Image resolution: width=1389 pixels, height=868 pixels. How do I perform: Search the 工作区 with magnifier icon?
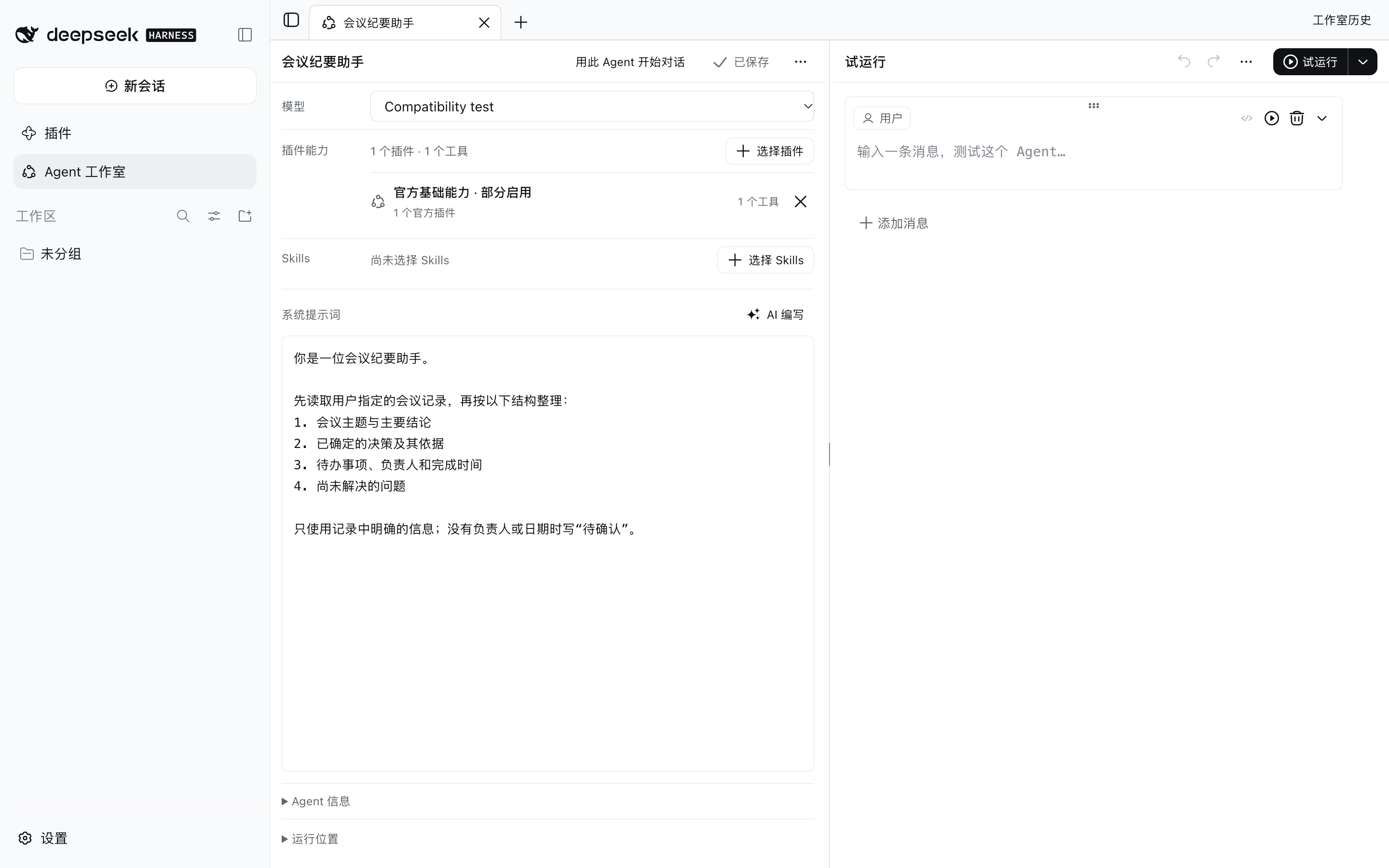tap(183, 216)
